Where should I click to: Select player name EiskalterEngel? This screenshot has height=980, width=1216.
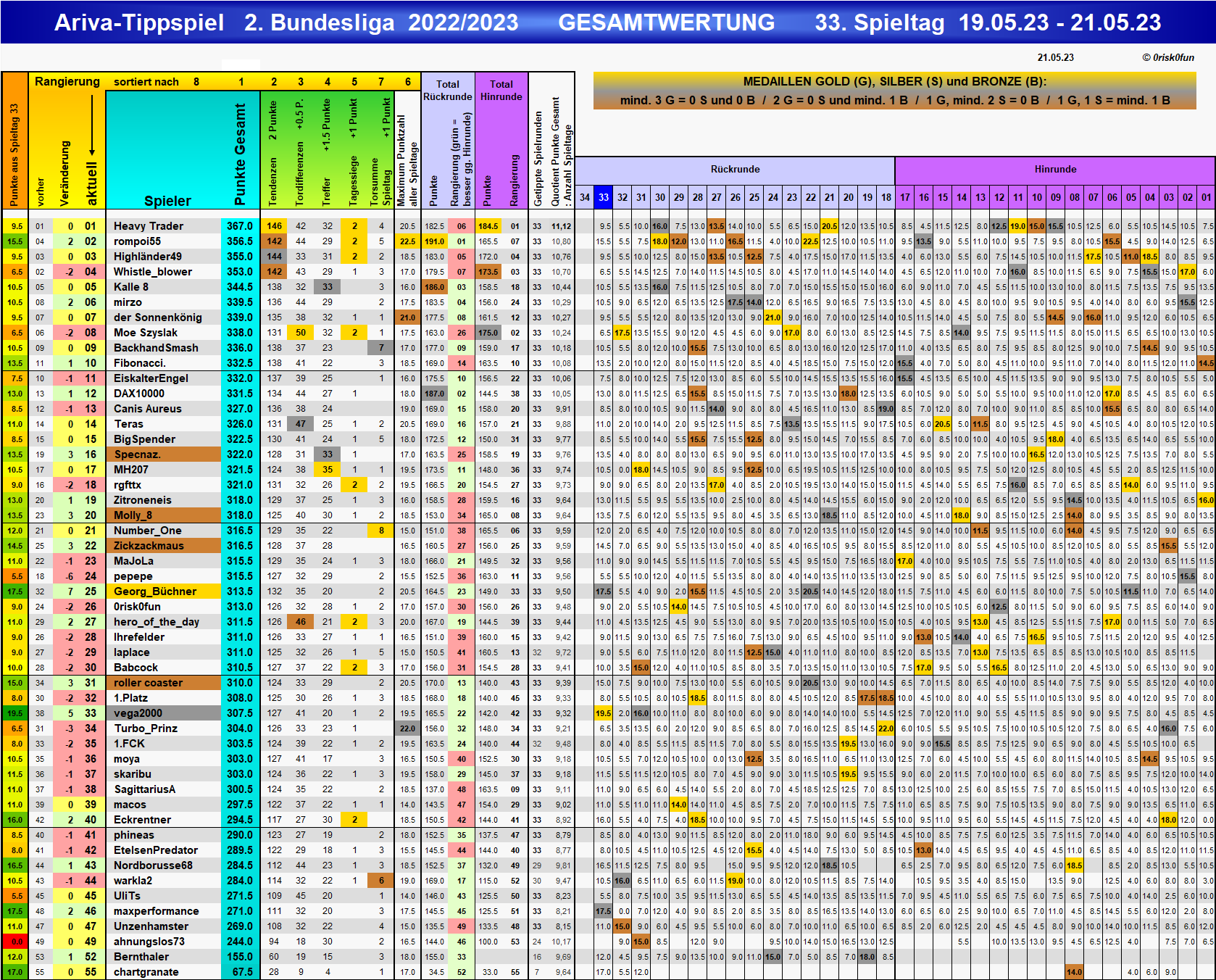click(151, 378)
